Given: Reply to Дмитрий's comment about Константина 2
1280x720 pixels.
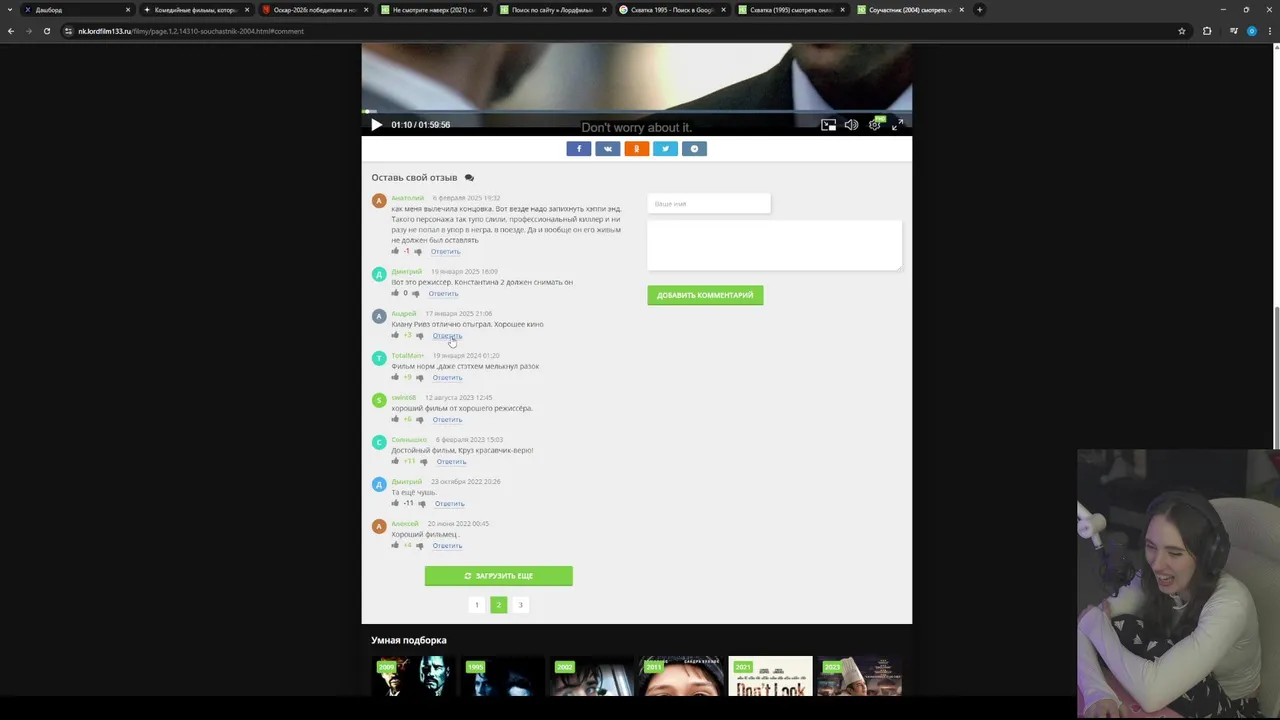Looking at the screenshot, I should tap(443, 294).
